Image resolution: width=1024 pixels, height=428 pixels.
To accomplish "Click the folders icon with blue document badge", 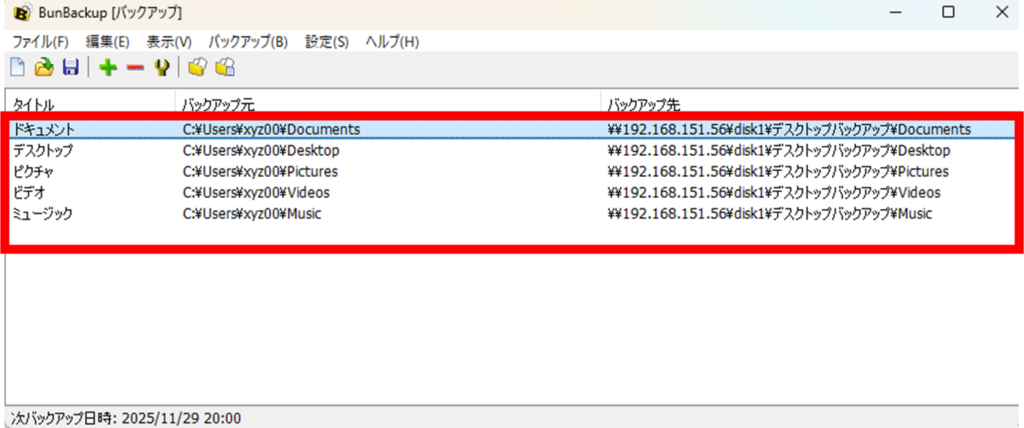I will (225, 67).
